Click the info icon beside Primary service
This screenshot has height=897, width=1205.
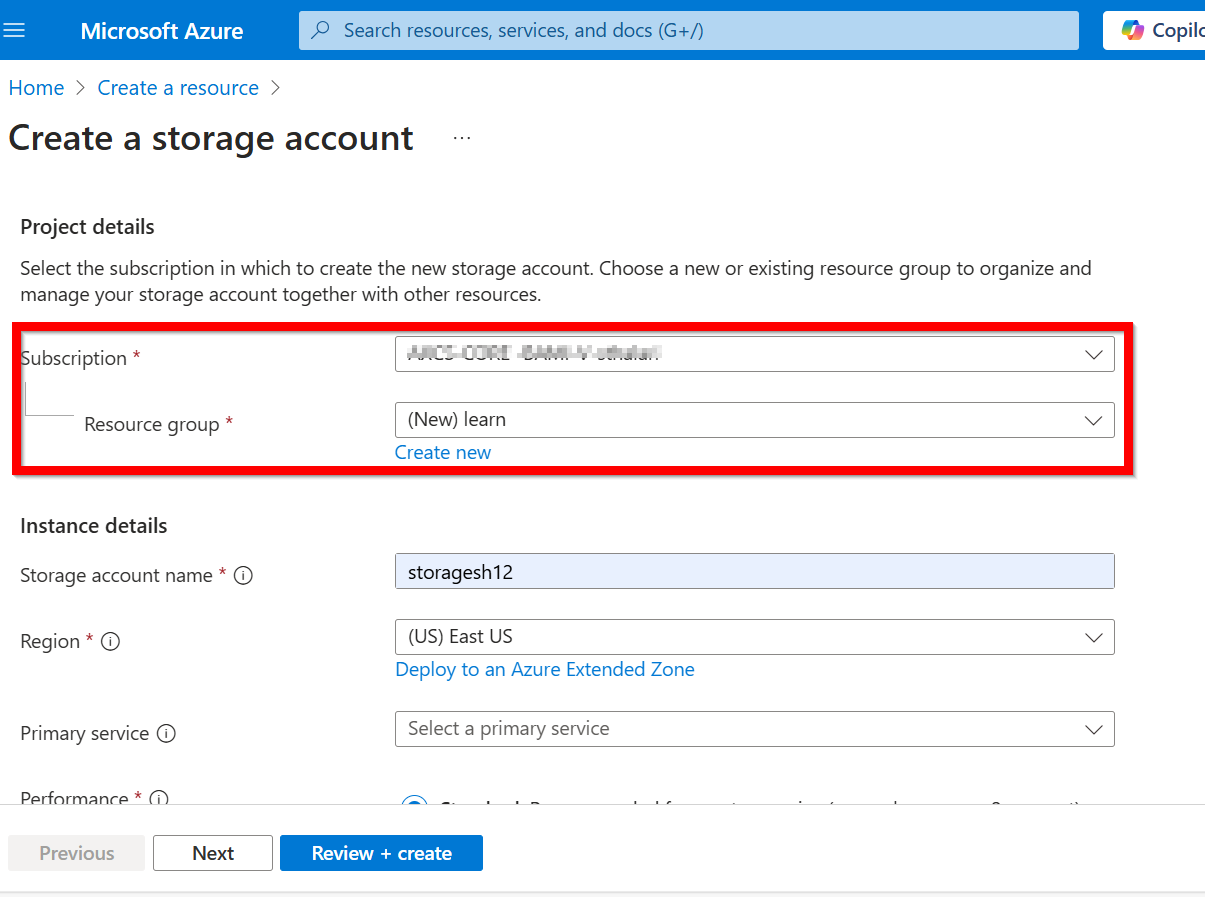[166, 734]
